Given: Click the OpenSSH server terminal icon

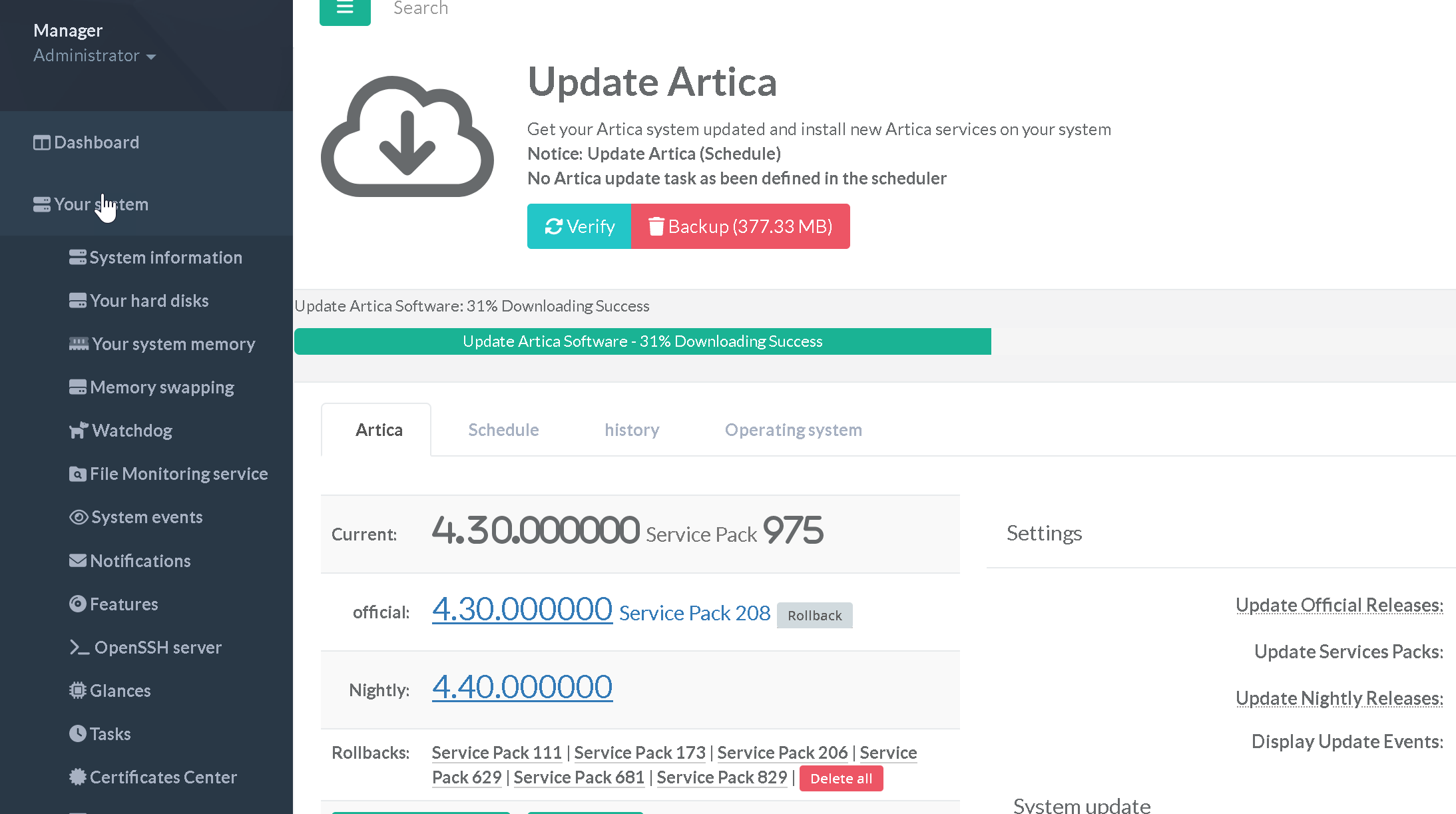Looking at the screenshot, I should pyautogui.click(x=79, y=647).
